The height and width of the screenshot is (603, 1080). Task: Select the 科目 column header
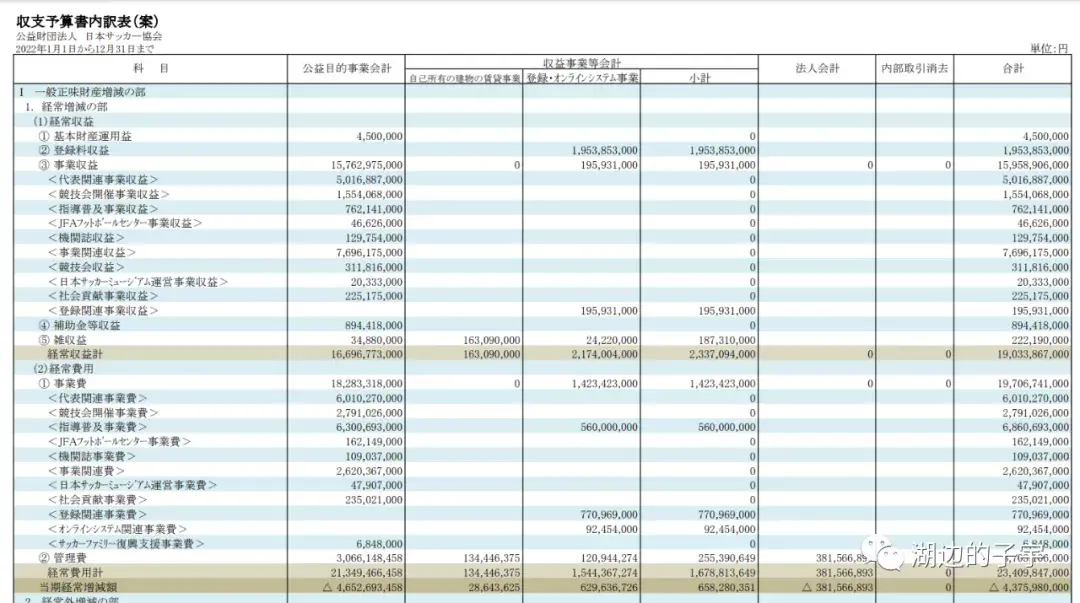(150, 68)
